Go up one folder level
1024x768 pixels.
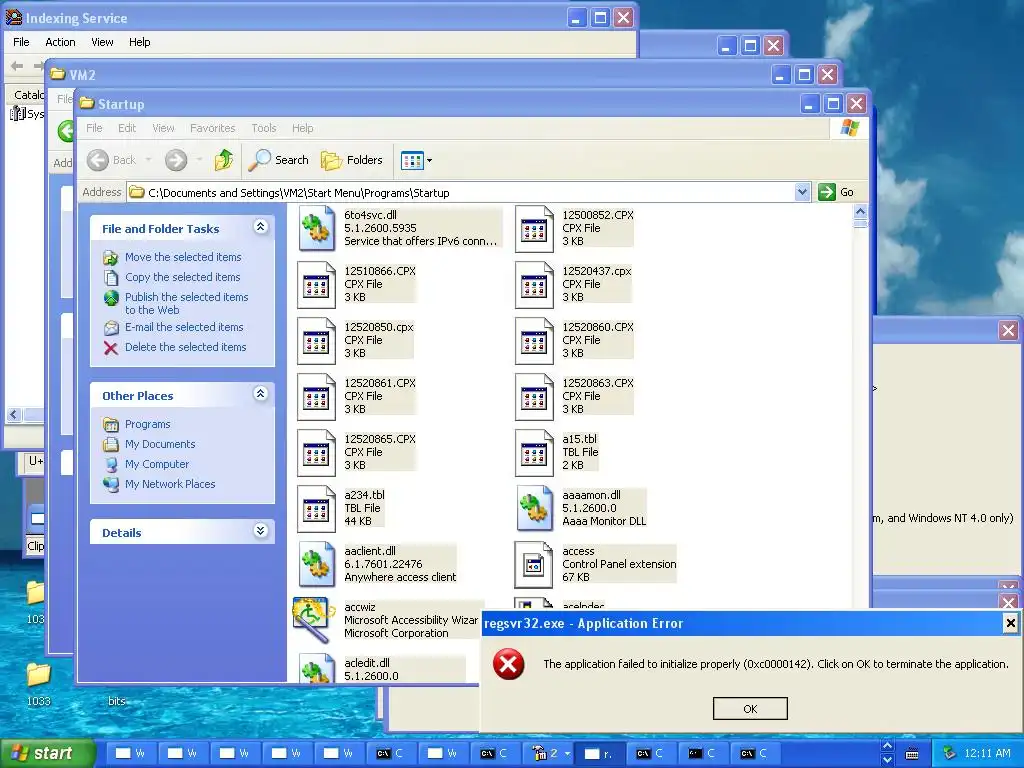pyautogui.click(x=224, y=160)
